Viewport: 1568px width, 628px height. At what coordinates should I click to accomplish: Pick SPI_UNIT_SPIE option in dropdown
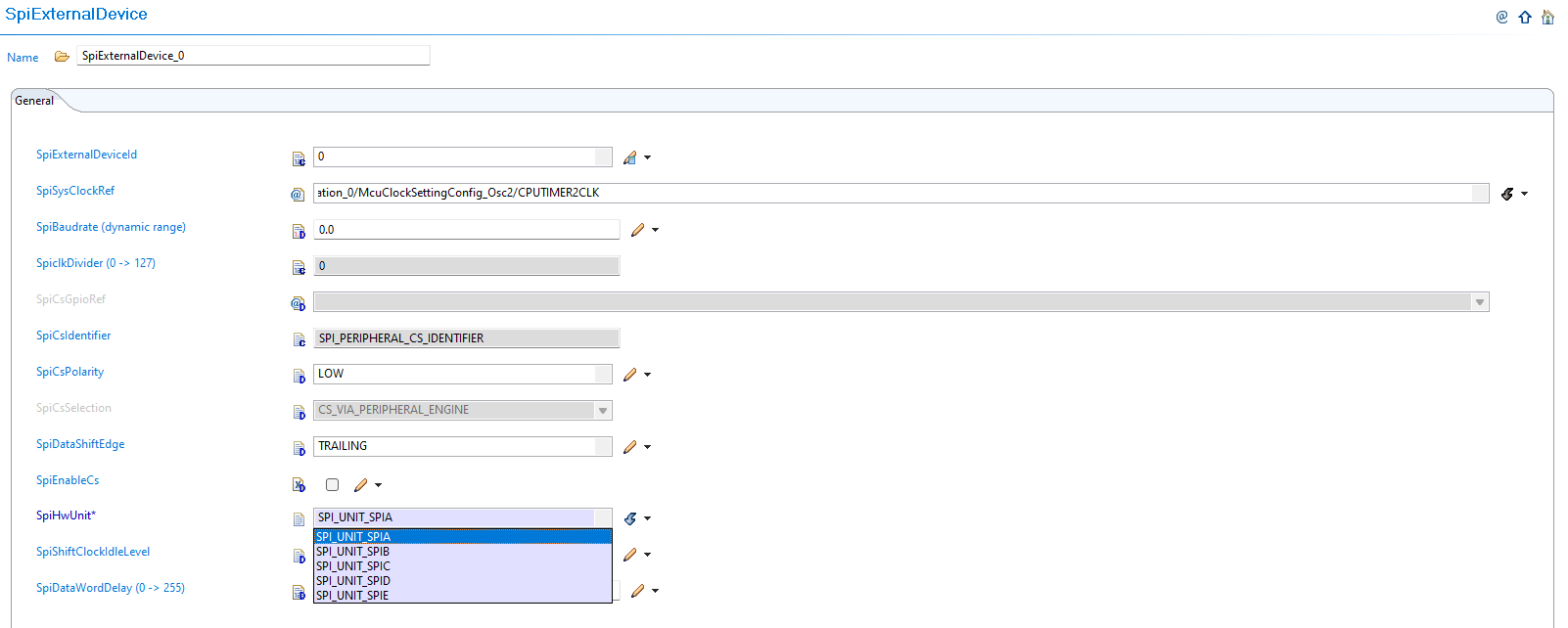tap(352, 596)
